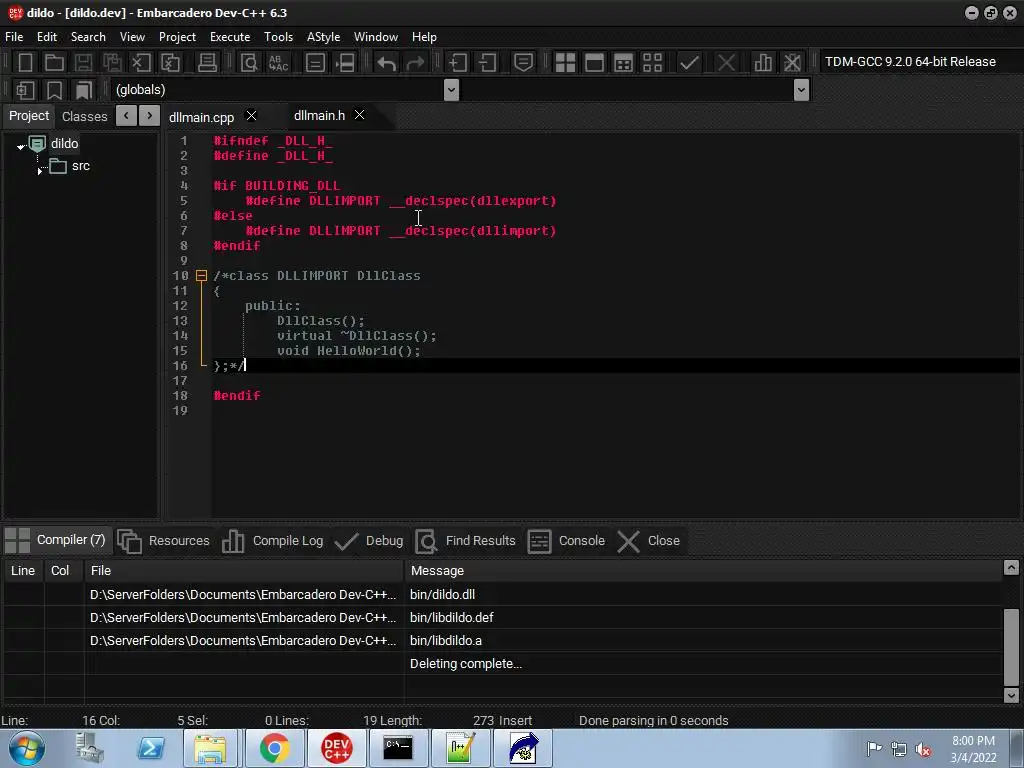The image size is (1024, 768).
Task: Open the (globals) scope dropdown
Action: [451, 90]
